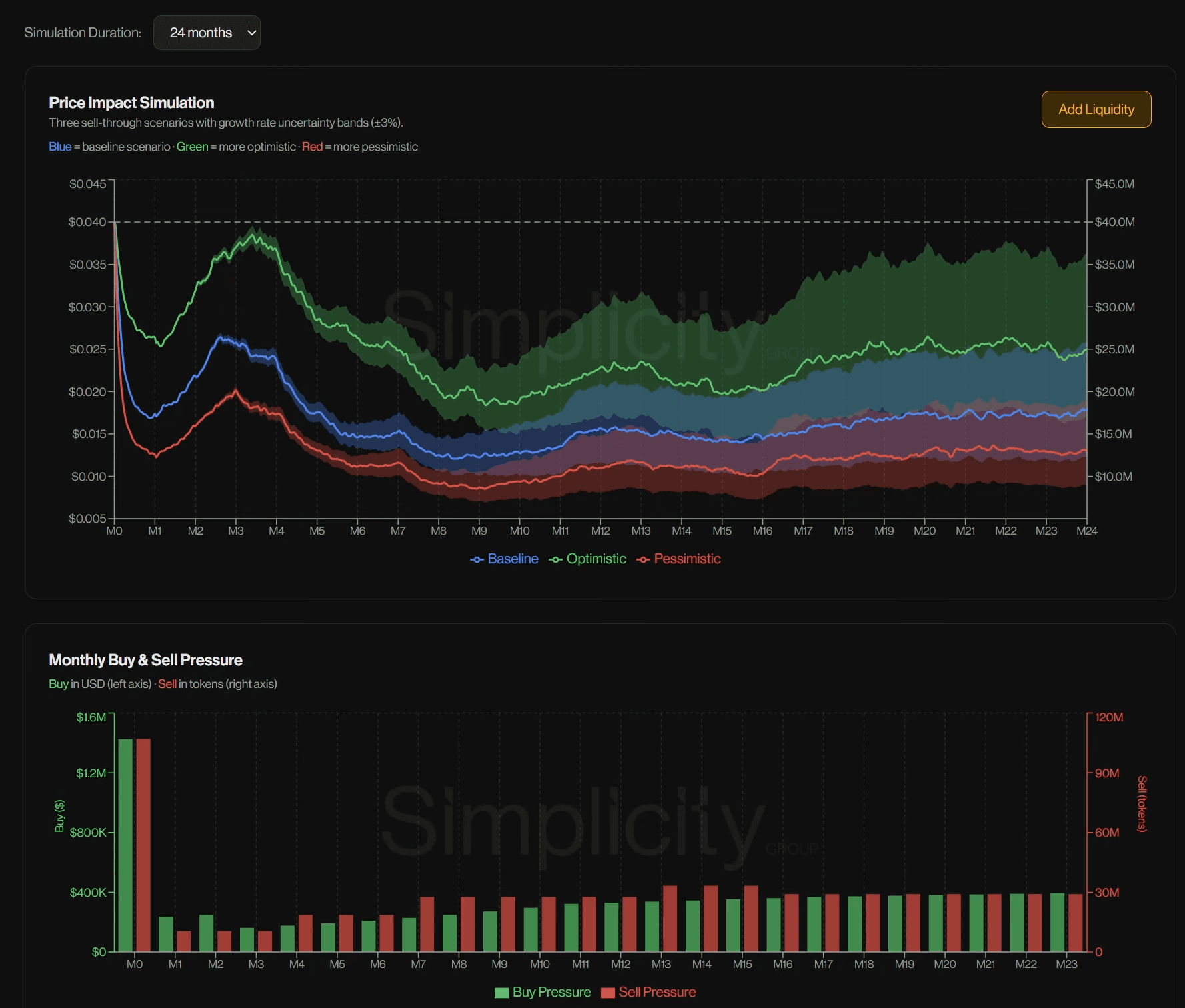Click the 120M sell axis label
Image resolution: width=1185 pixels, height=1008 pixels.
[1109, 717]
